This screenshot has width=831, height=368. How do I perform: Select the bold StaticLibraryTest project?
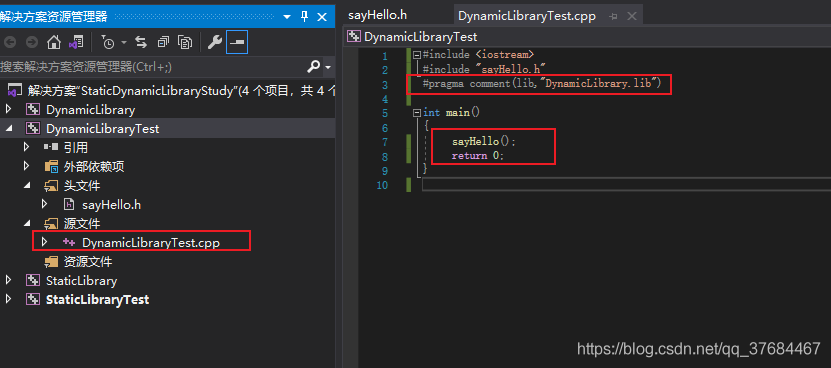coord(98,300)
